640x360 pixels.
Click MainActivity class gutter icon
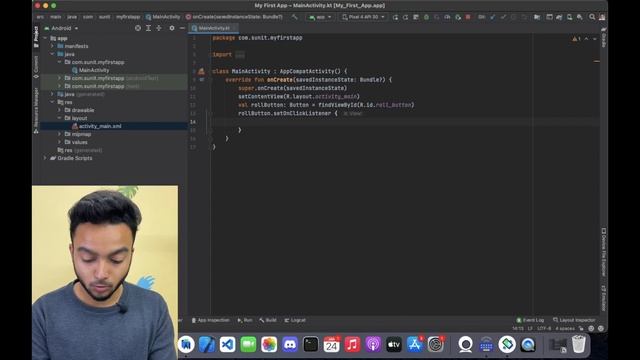coord(201,71)
